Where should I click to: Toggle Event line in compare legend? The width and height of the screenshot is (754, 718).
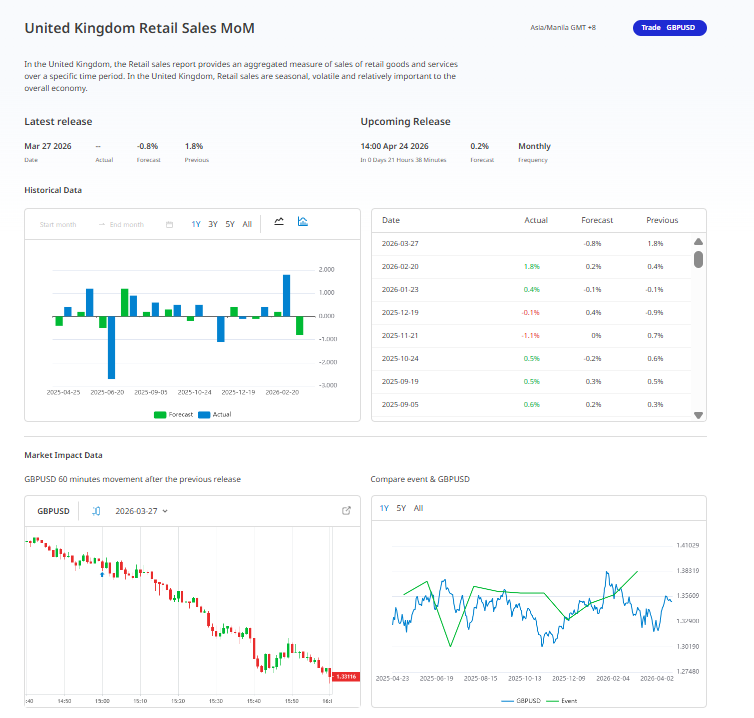(x=562, y=701)
